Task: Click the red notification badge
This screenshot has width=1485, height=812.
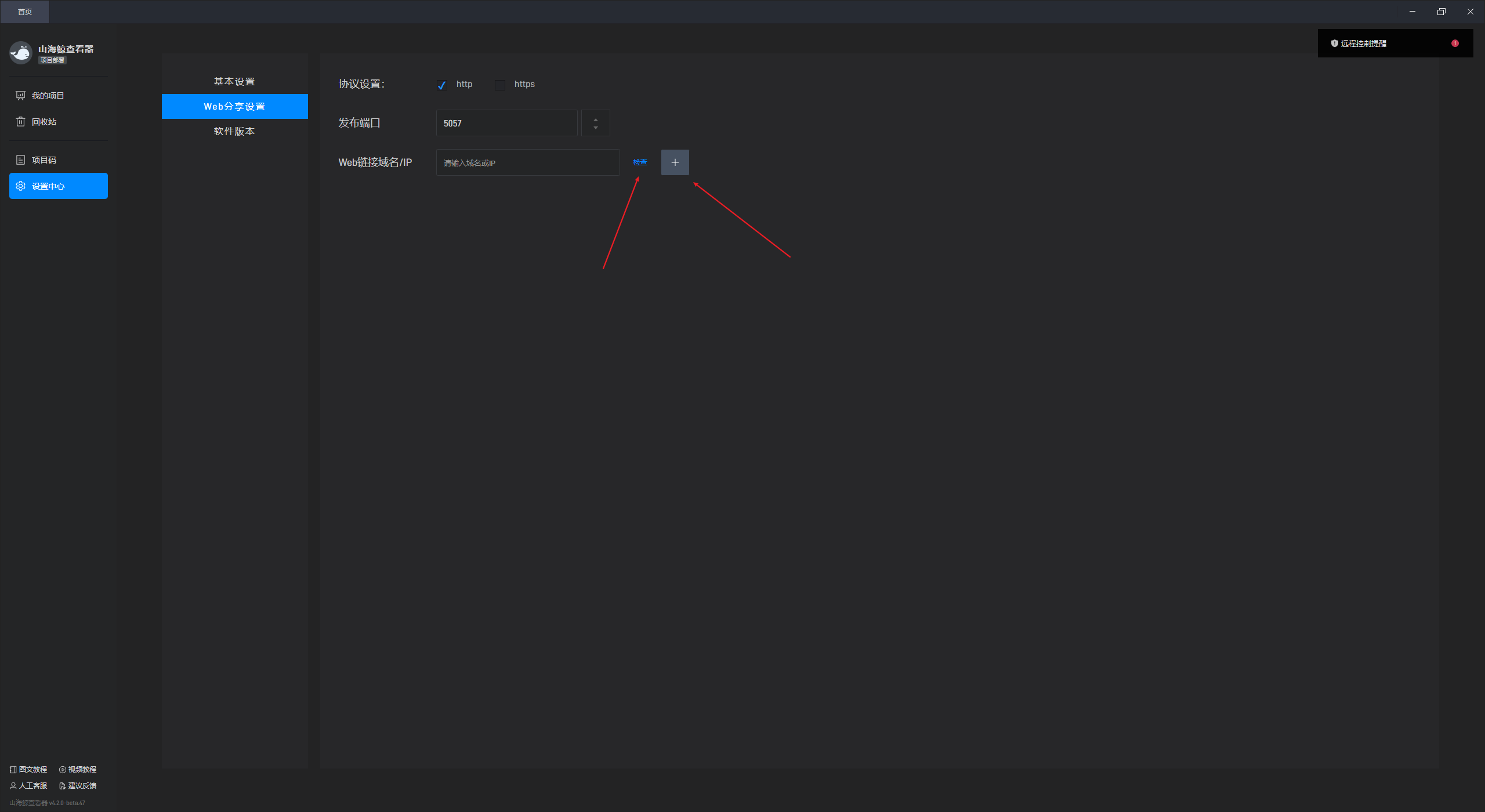Action: pyautogui.click(x=1455, y=43)
